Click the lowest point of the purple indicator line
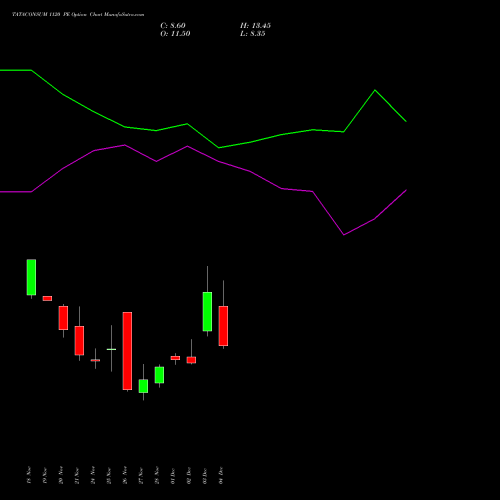Viewport: 500px width, 500px height. pos(344,235)
